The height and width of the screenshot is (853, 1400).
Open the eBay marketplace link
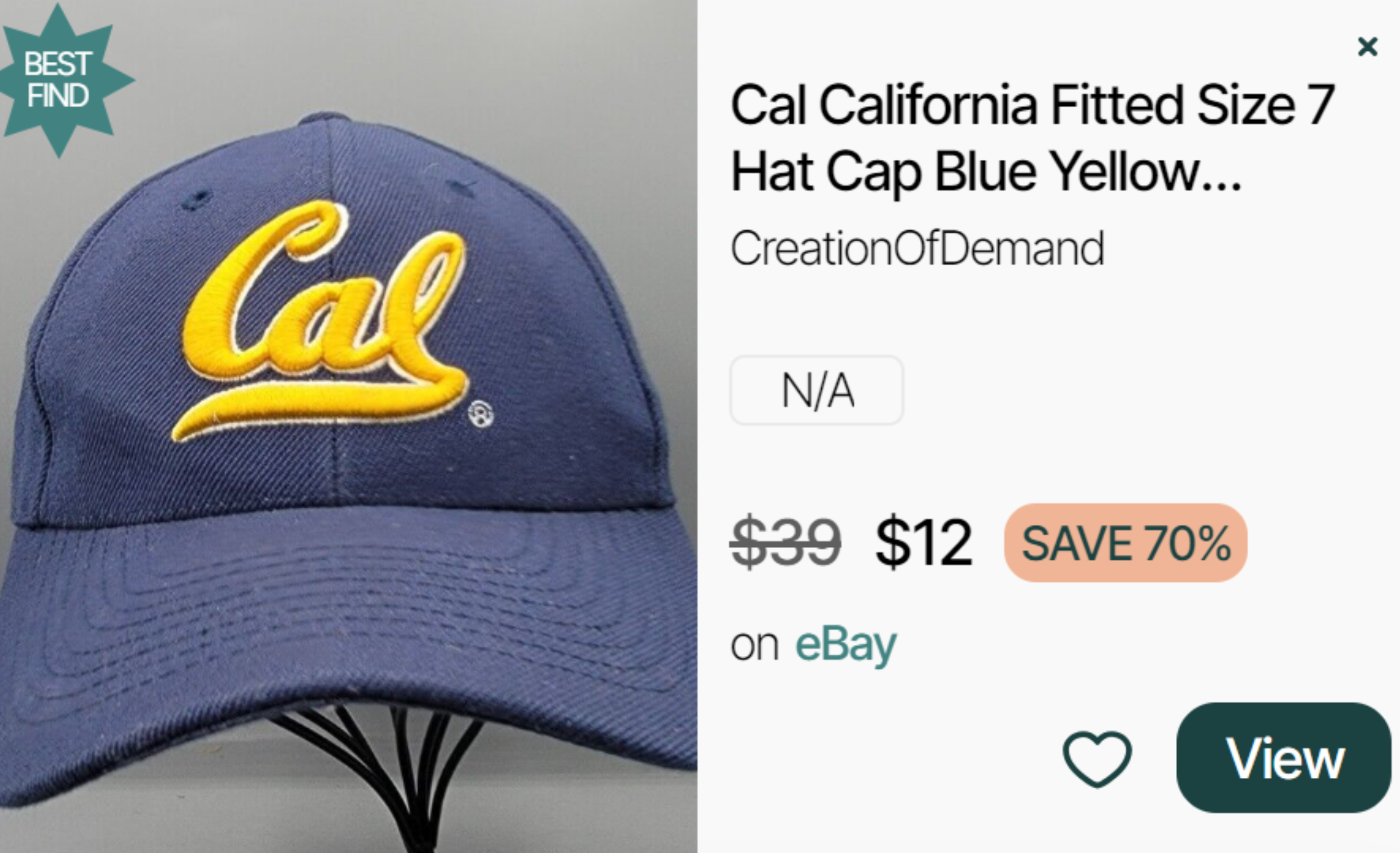coord(846,645)
